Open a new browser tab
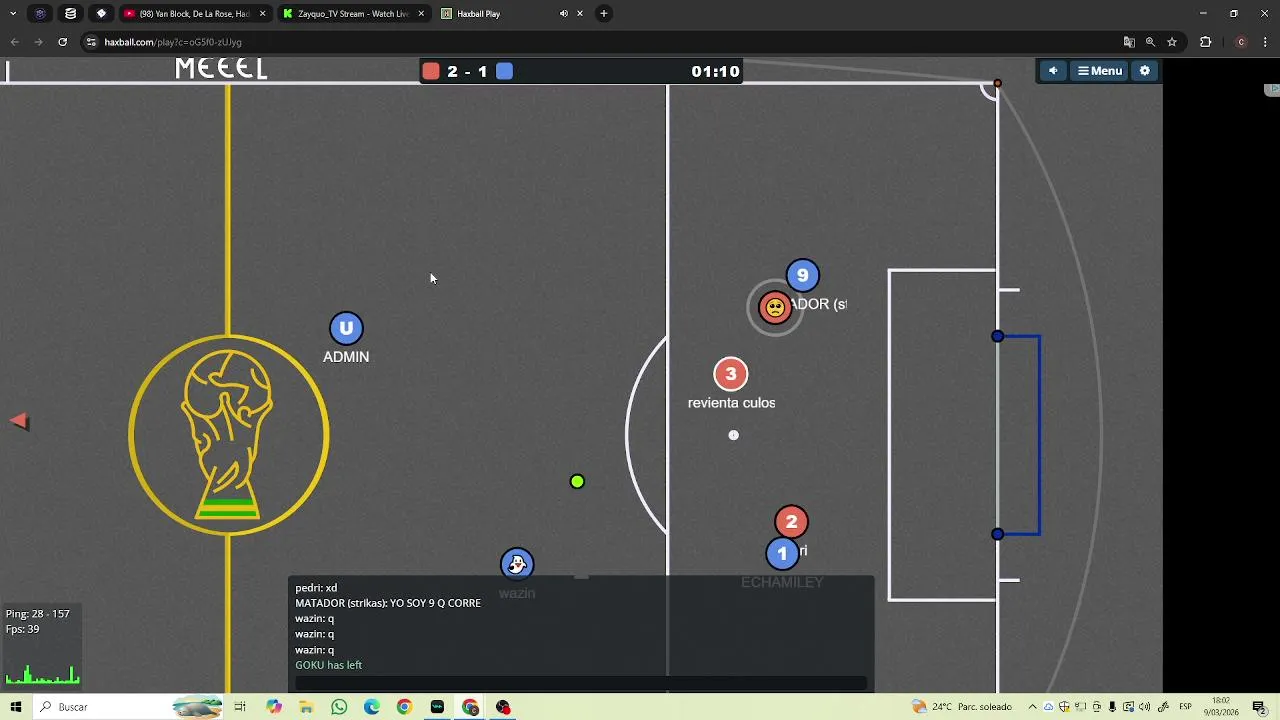 [604, 14]
